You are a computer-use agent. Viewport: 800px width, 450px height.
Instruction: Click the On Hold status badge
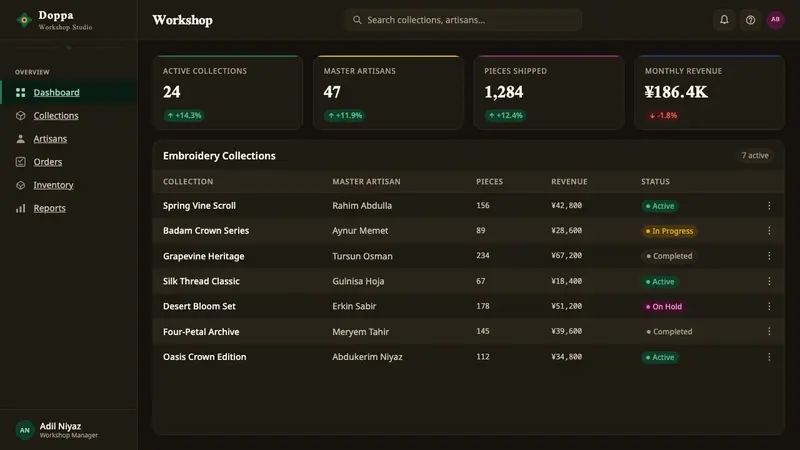click(x=664, y=307)
